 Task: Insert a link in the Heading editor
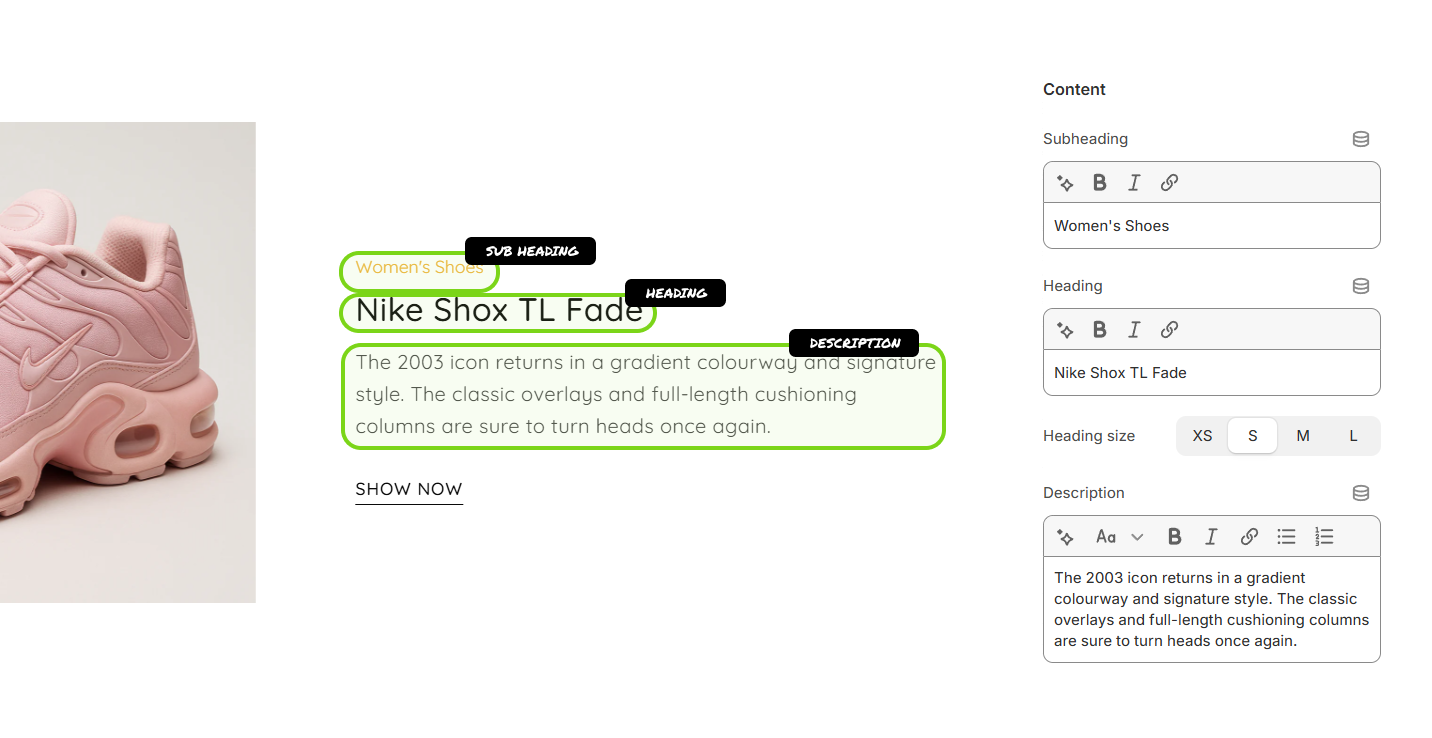(x=1169, y=330)
